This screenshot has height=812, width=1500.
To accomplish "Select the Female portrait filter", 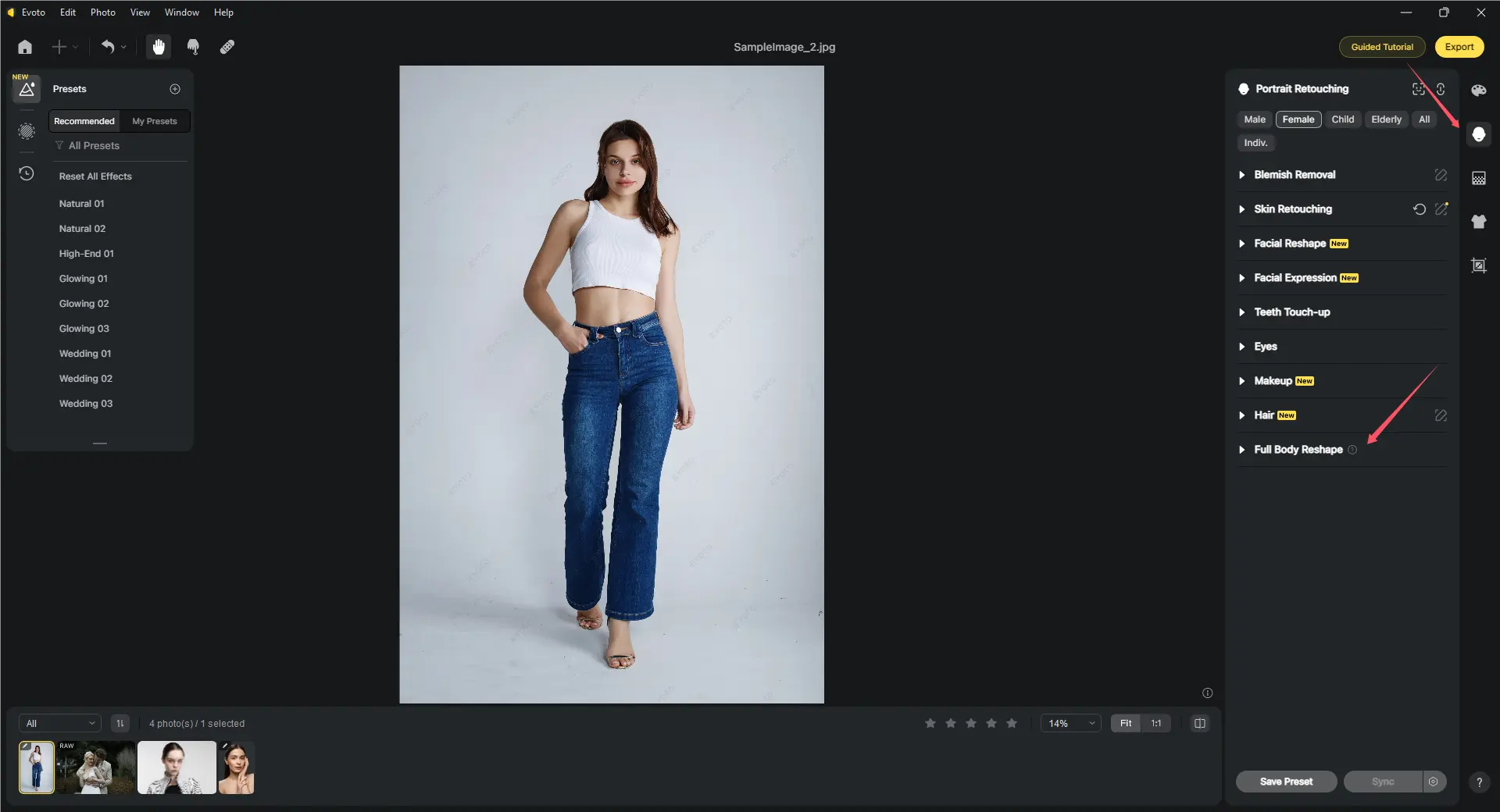I will tap(1298, 119).
